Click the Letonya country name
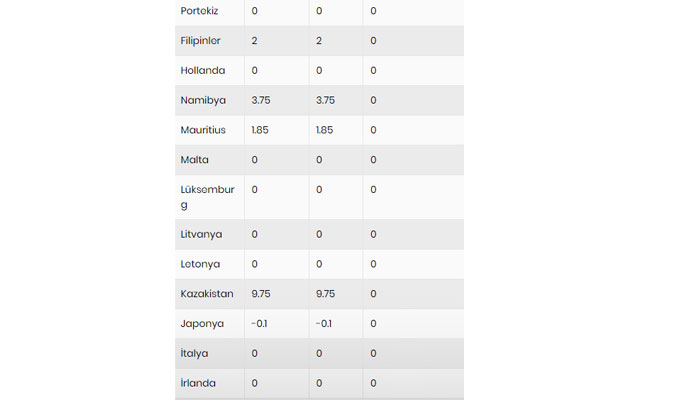Viewport: 680px width, 400px height. [x=201, y=264]
